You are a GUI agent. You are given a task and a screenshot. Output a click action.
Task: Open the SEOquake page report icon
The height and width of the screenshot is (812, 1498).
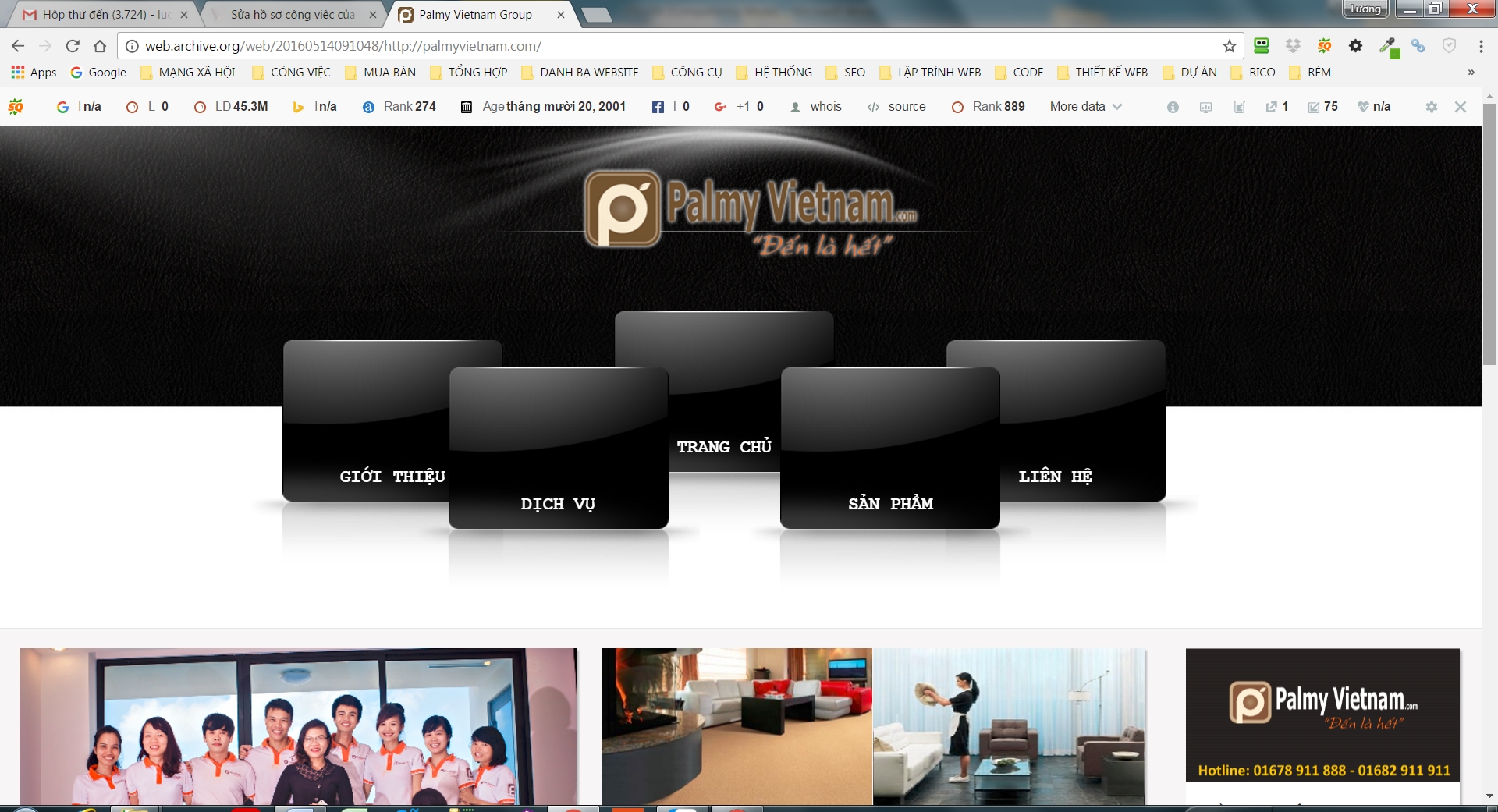[x=1239, y=107]
